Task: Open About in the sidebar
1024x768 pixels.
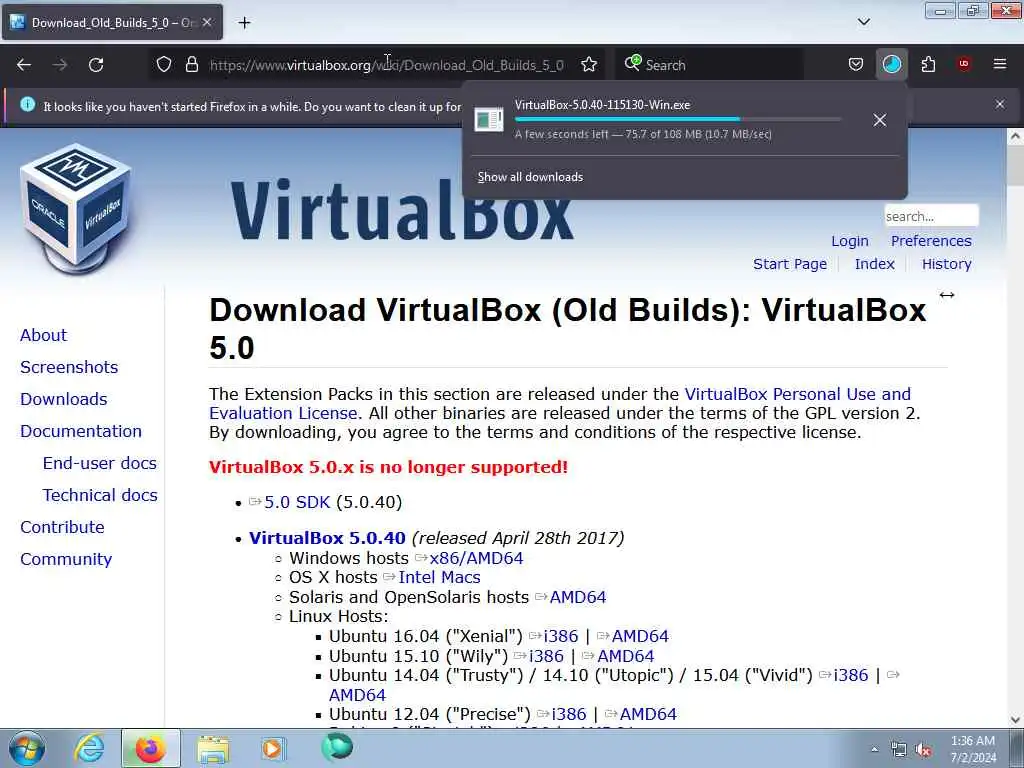Action: tap(43, 335)
